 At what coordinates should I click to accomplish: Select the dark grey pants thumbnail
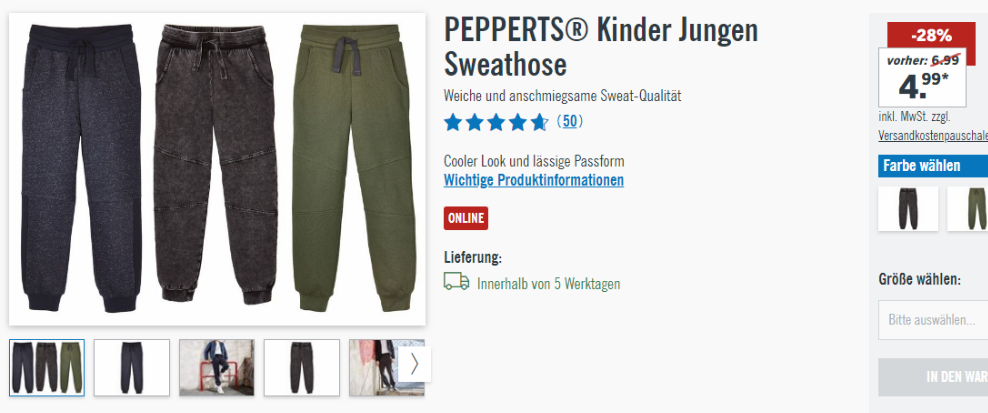pyautogui.click(x=302, y=368)
